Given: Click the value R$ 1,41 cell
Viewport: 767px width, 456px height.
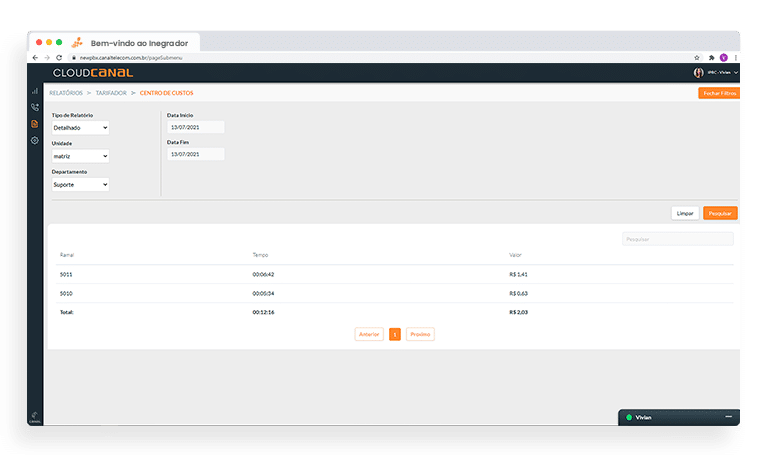Looking at the screenshot, I should [x=519, y=274].
